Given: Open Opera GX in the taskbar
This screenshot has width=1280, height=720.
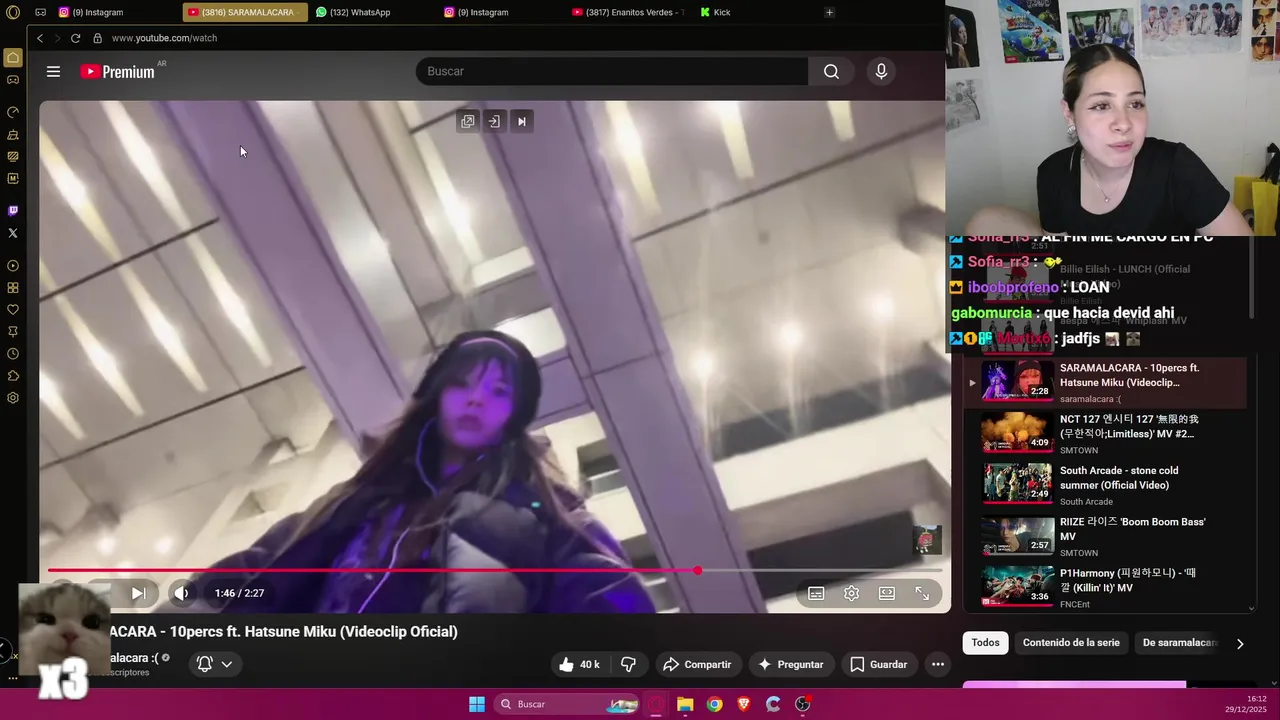Looking at the screenshot, I should 656,704.
